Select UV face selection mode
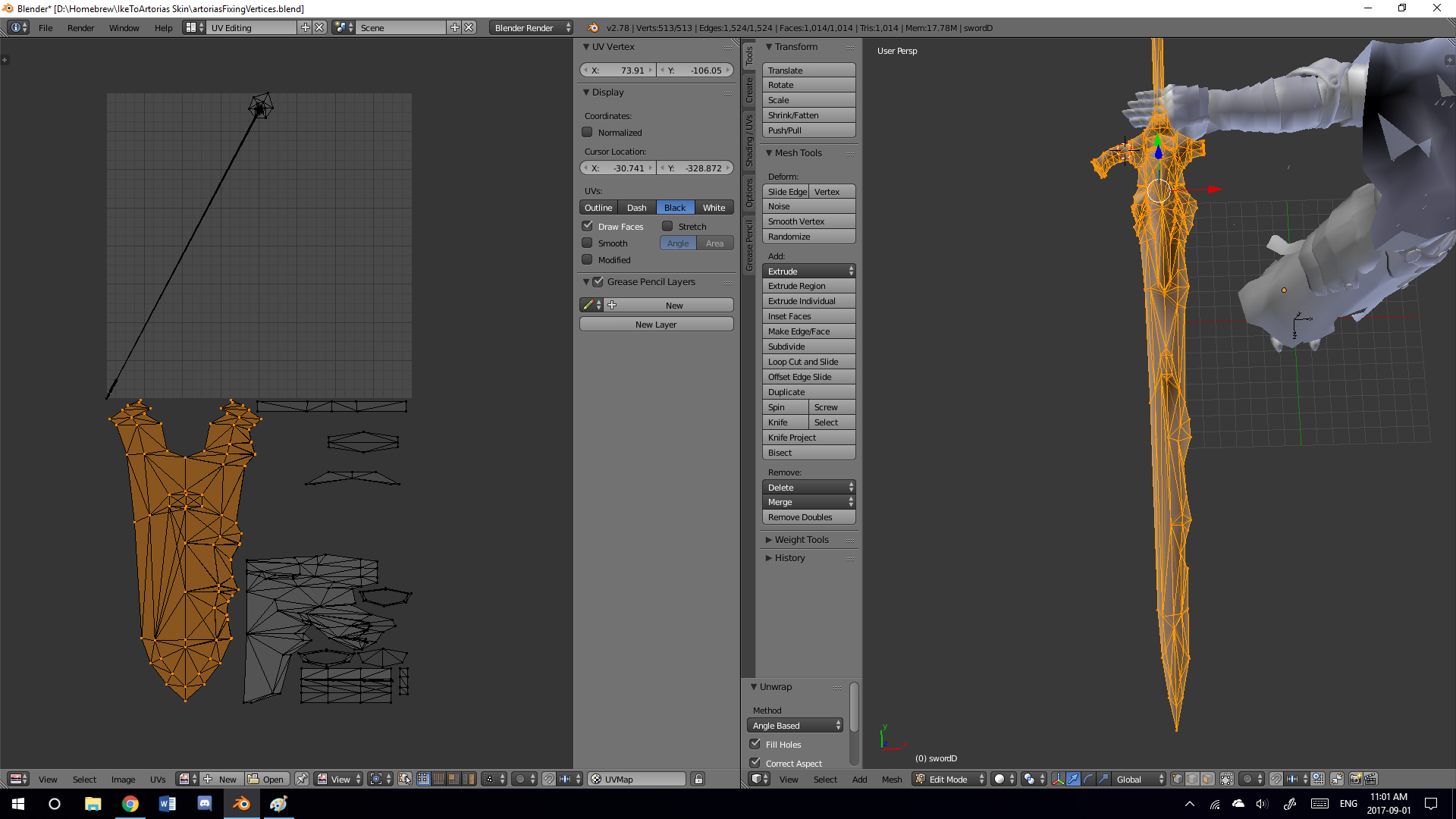The height and width of the screenshot is (819, 1456). [x=453, y=779]
